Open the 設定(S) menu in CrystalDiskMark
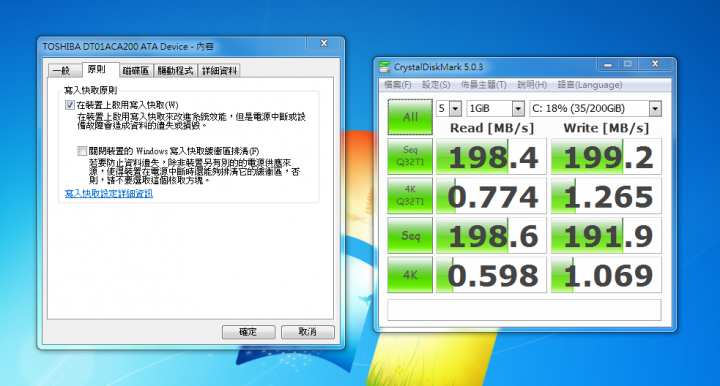The height and width of the screenshot is (386, 720). [x=436, y=85]
